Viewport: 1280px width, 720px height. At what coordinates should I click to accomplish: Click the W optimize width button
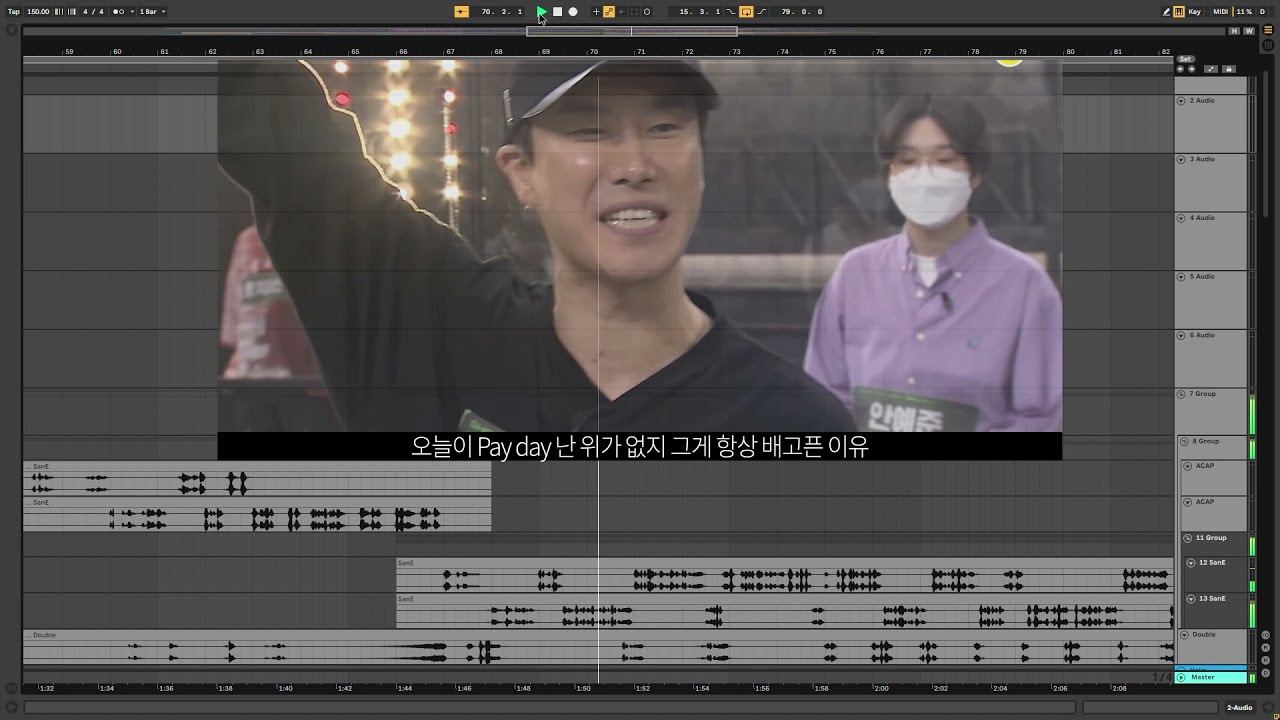(x=1249, y=31)
